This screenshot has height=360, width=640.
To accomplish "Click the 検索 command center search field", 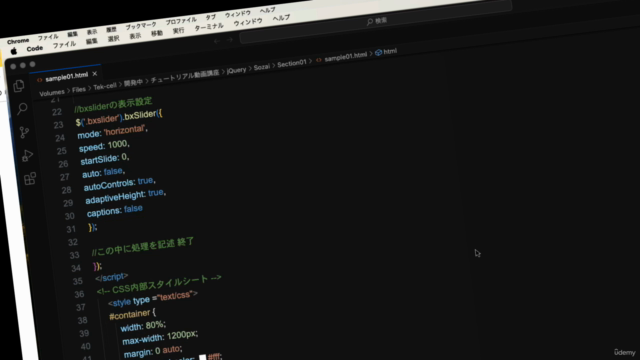I will (376, 21).
